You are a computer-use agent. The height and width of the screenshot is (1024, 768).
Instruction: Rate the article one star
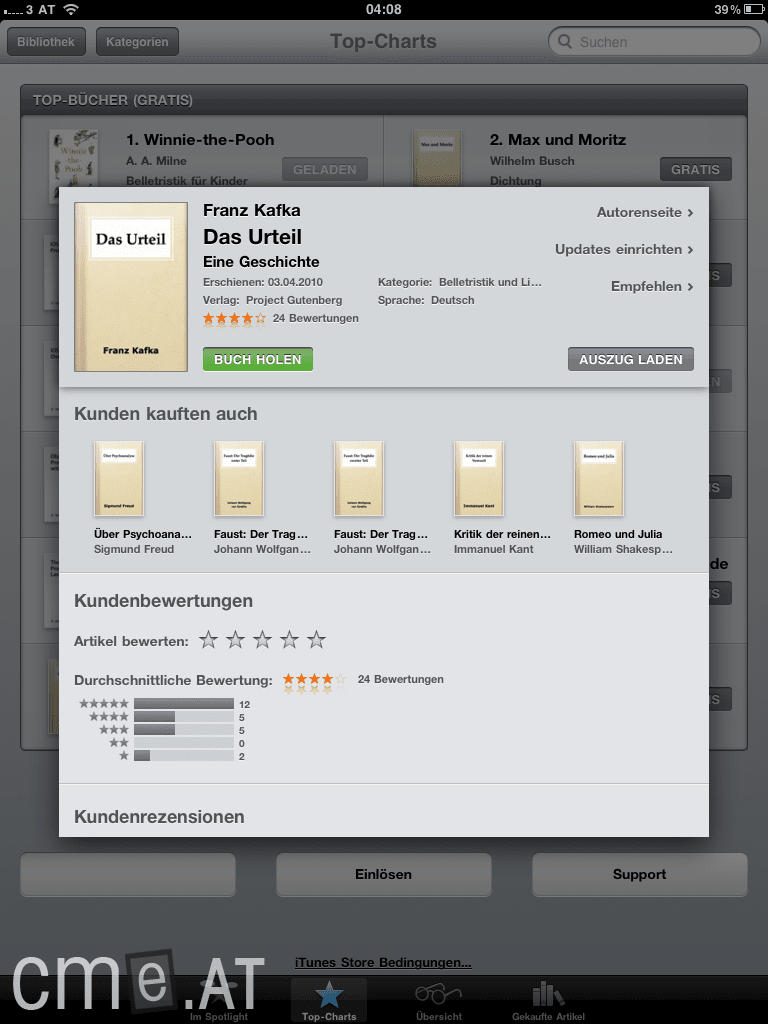click(x=208, y=640)
